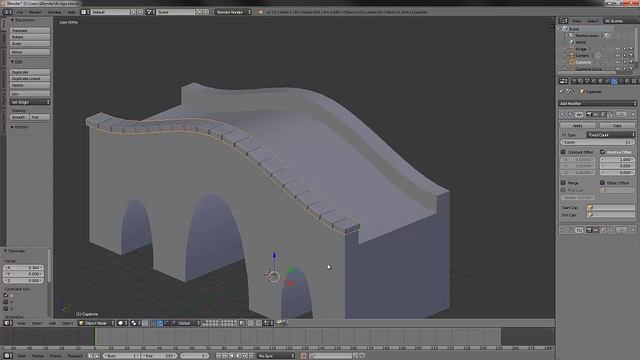Click the Vector Y value field
This screenshot has width=640, height=360.
coord(23,274)
